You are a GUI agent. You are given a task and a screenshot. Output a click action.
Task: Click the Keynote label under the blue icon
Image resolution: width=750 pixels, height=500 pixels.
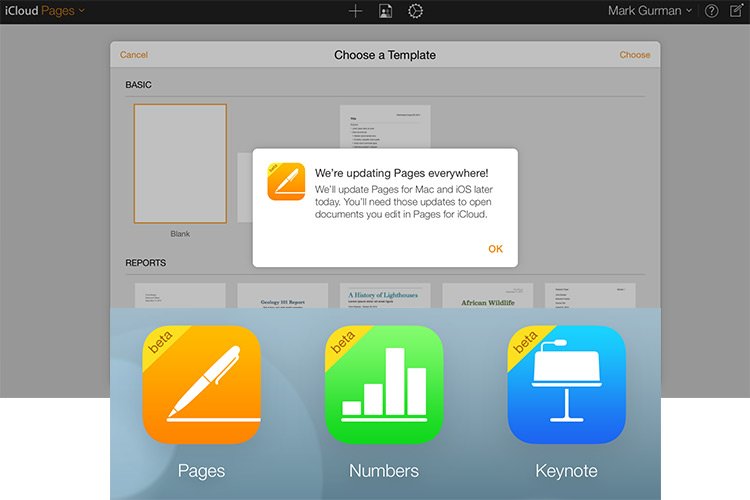(566, 471)
